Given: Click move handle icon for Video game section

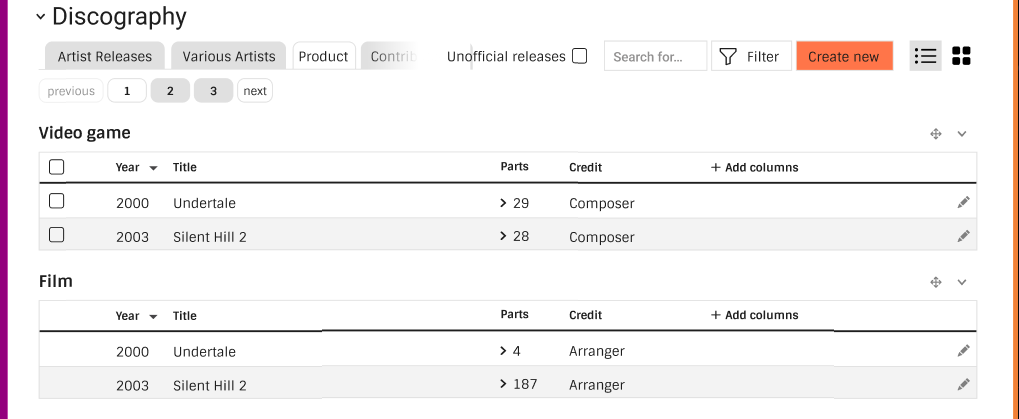Looking at the screenshot, I should click(936, 134).
